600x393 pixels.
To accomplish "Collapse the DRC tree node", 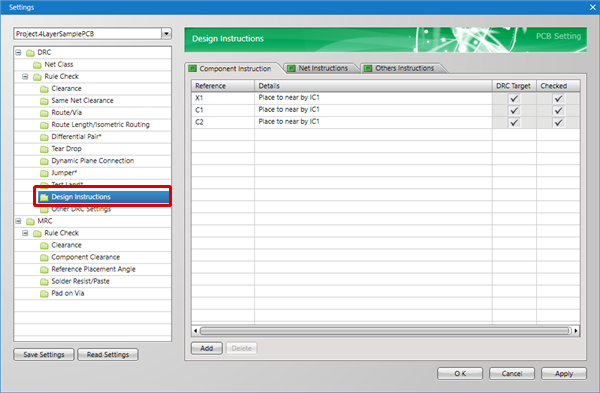I will [x=18, y=52].
